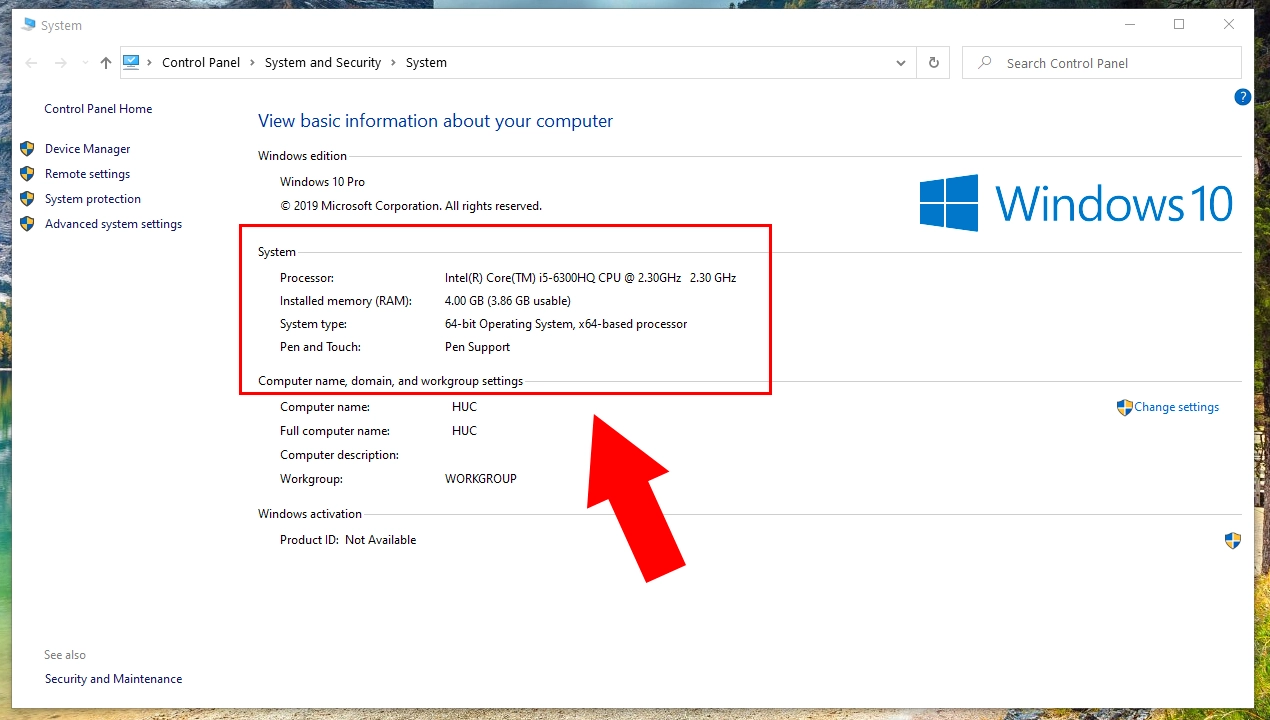Open the recent locations dropdown arrow
This screenshot has width=1270, height=720.
coord(84,63)
